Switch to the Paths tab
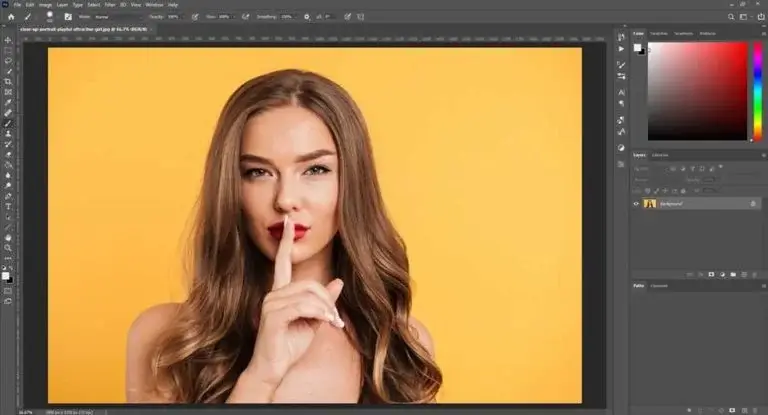The width and height of the screenshot is (768, 415). click(639, 286)
